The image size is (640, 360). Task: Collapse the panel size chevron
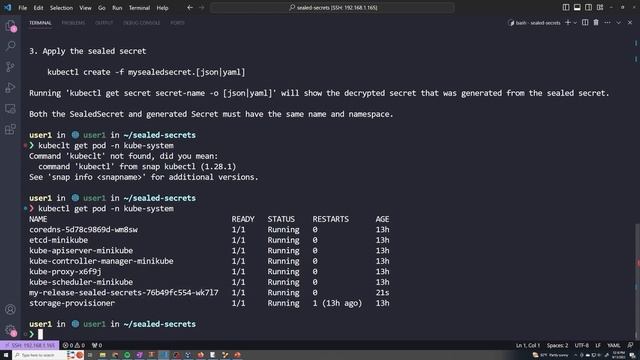tap(619, 22)
